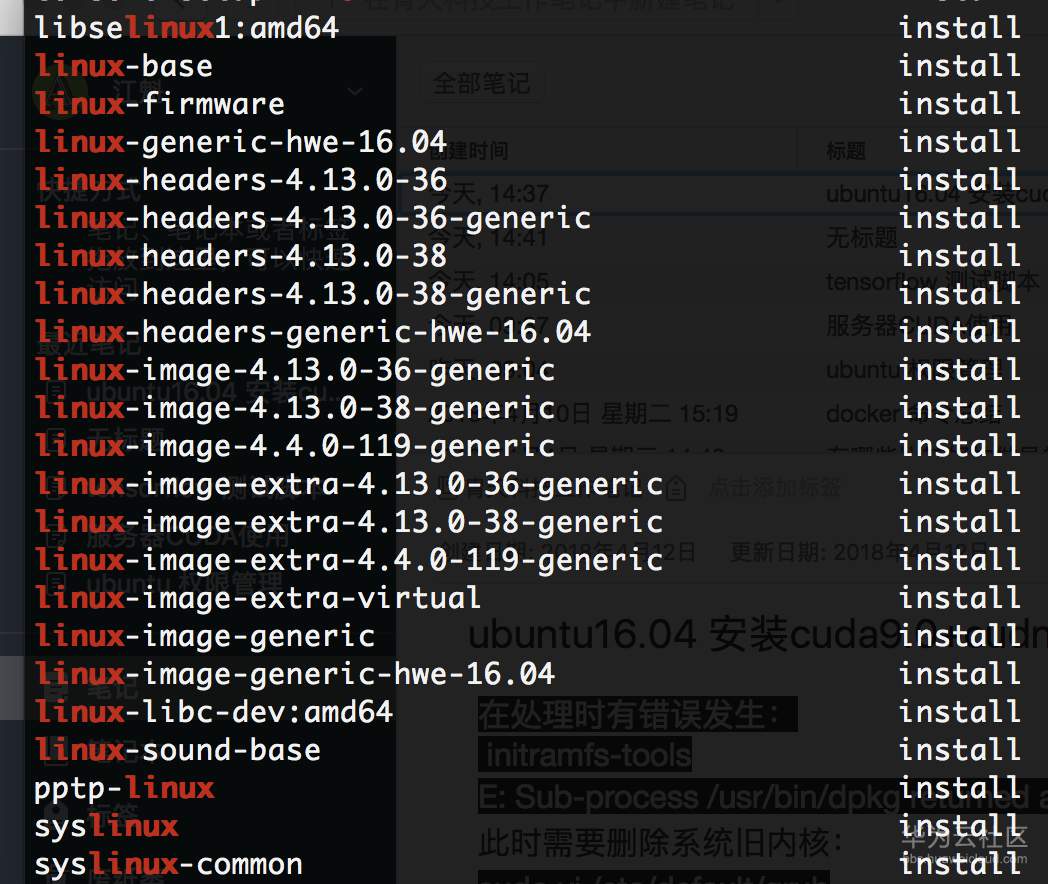Screen dimensions: 1048x884
Task: Click linux-generic-hwe-16.04 in the terminal list
Action: pos(241,142)
